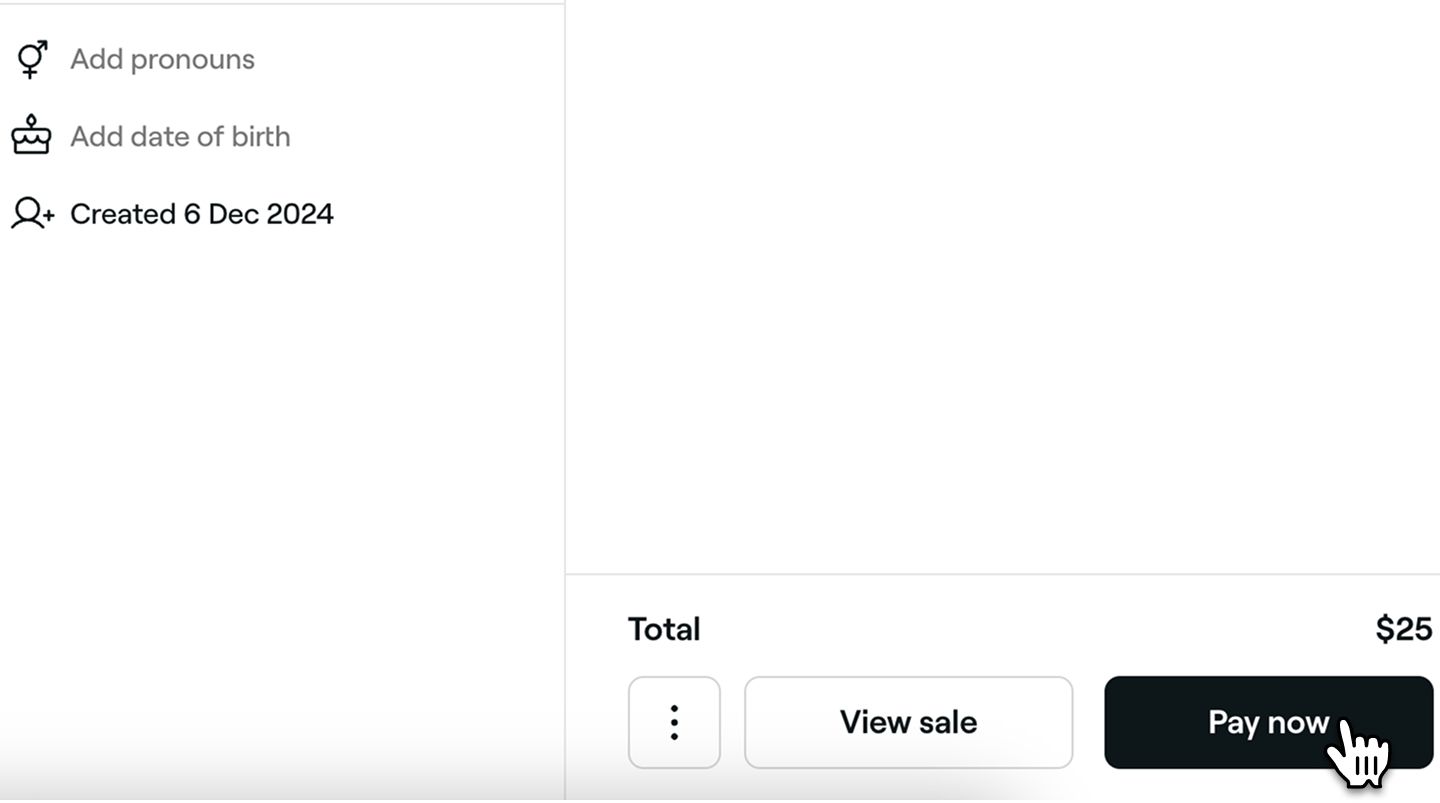The height and width of the screenshot is (803, 1440).
Task: Click the 'Total' label
Action: [x=664, y=629]
